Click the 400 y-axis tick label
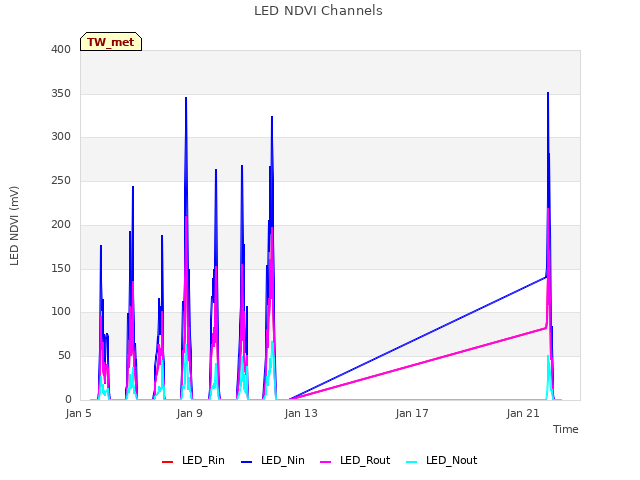Viewport: 640px width, 480px height. [61, 49]
